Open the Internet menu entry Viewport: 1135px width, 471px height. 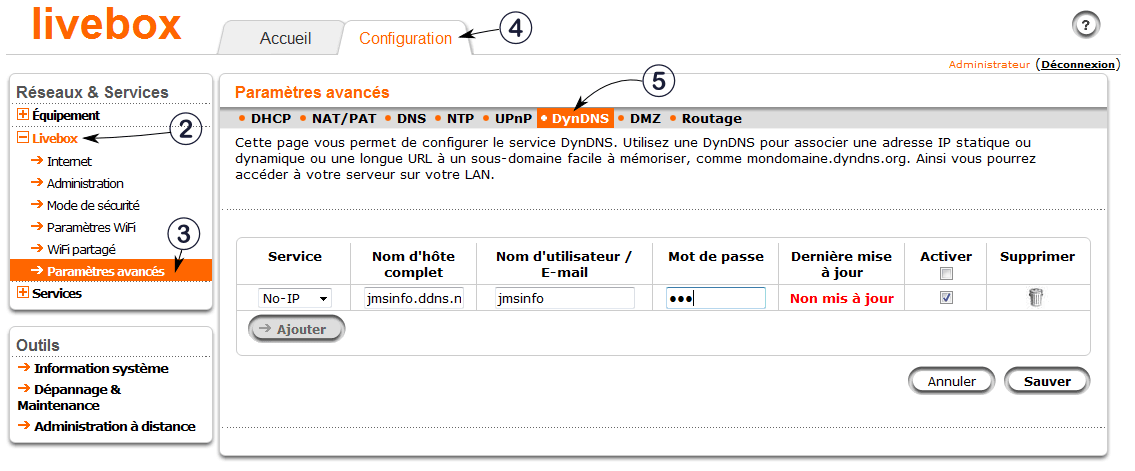[x=69, y=162]
